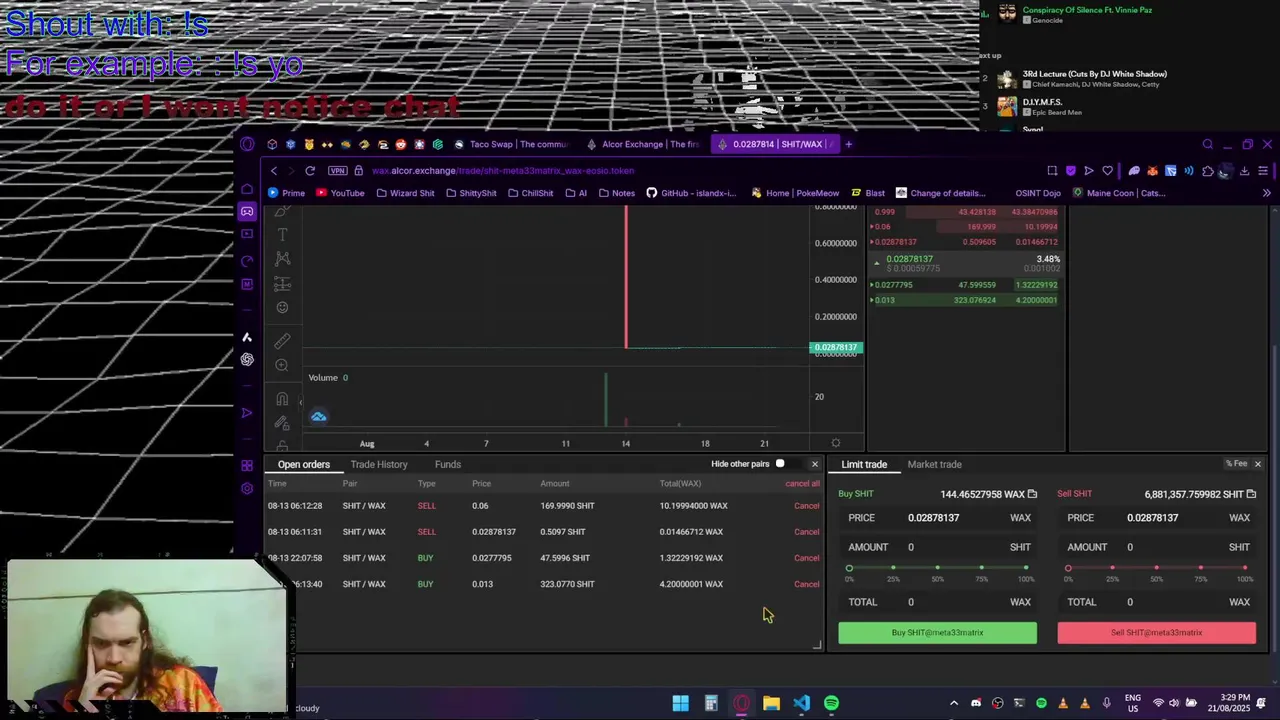This screenshot has width=1280, height=720.
Task: Open the purple M messenger icon in Opera sidebar
Action: tap(247, 284)
